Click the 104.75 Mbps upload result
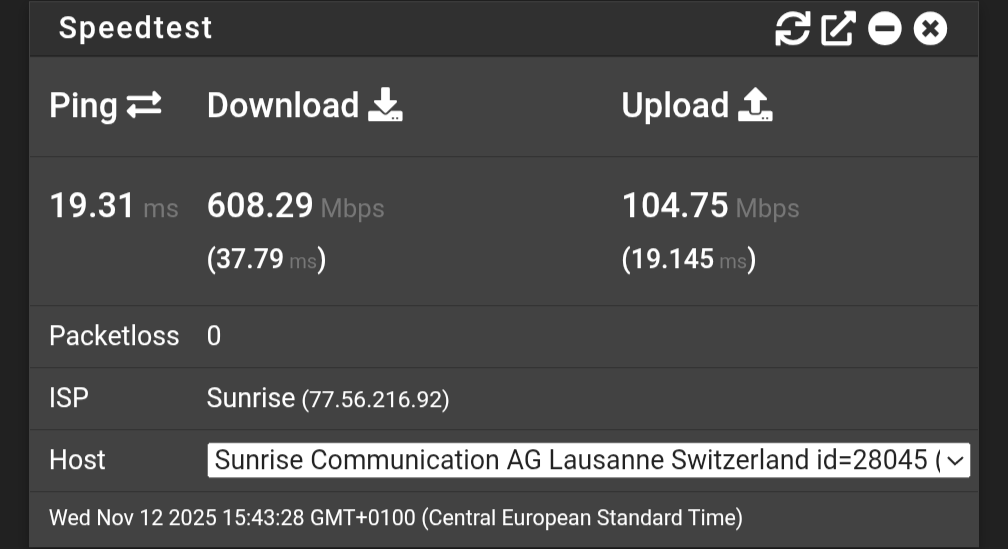 (x=675, y=206)
